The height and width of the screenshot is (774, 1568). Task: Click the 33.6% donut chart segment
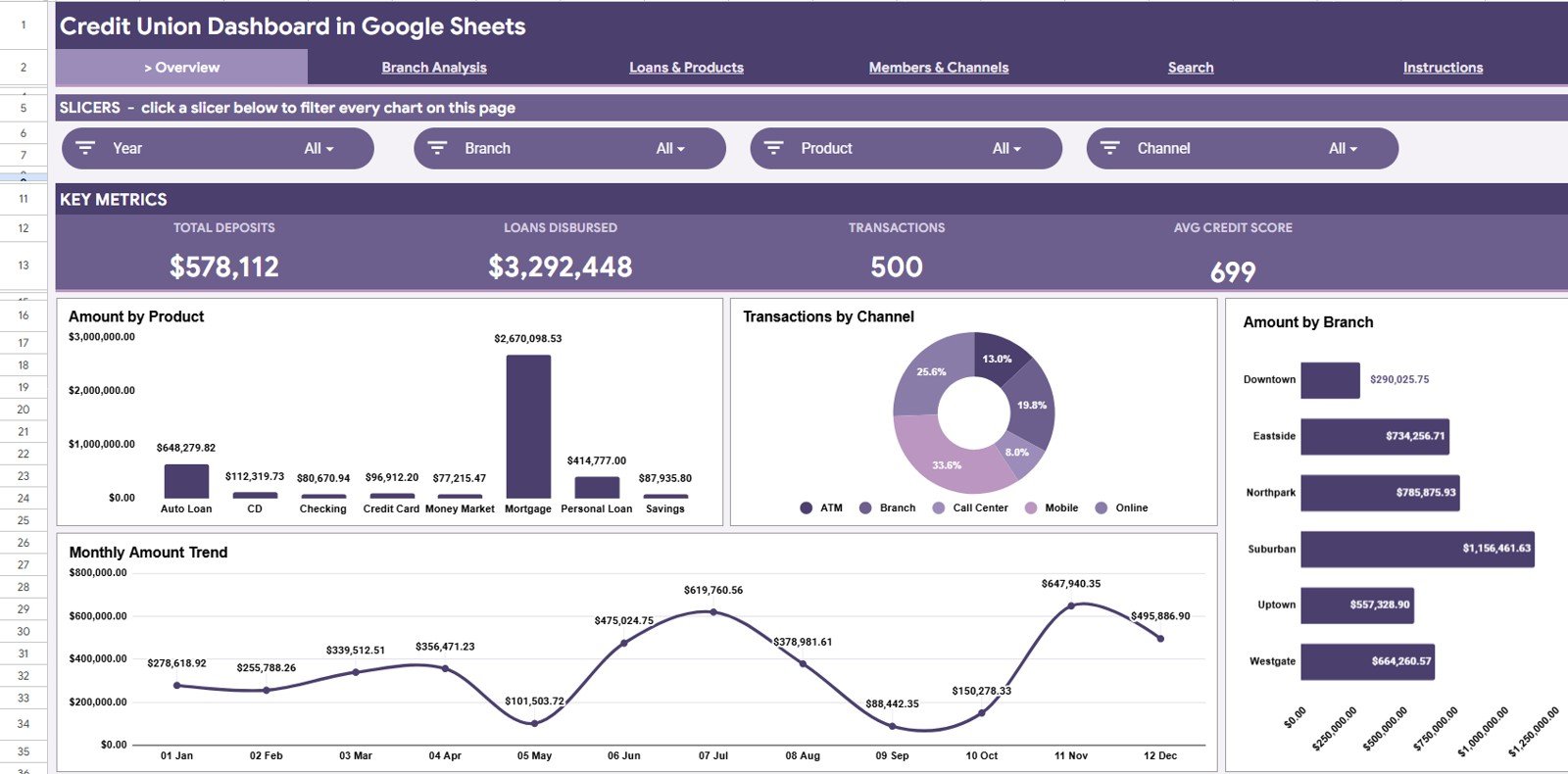(947, 463)
